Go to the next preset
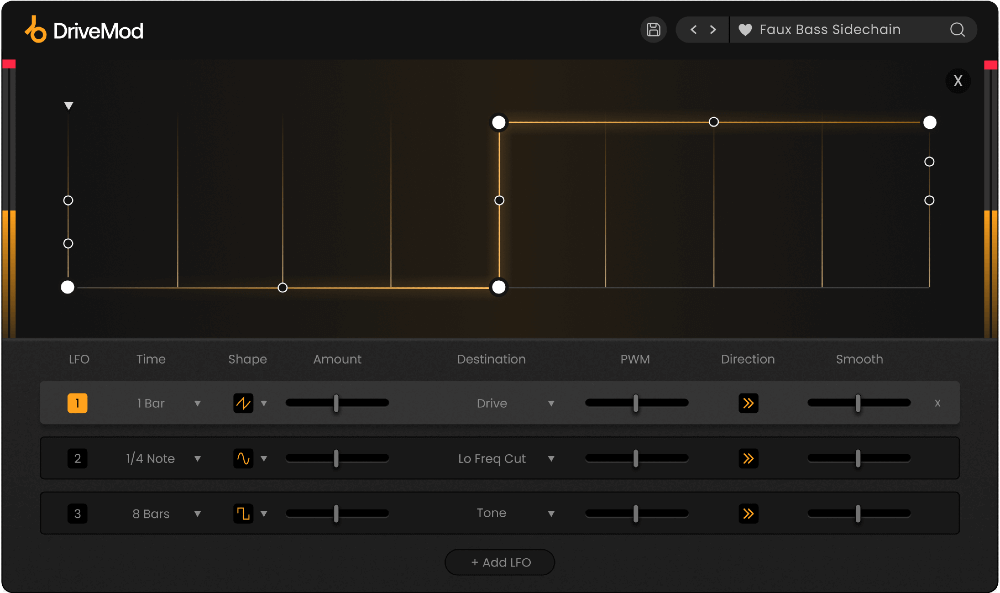1000x593 pixels. pos(712,29)
